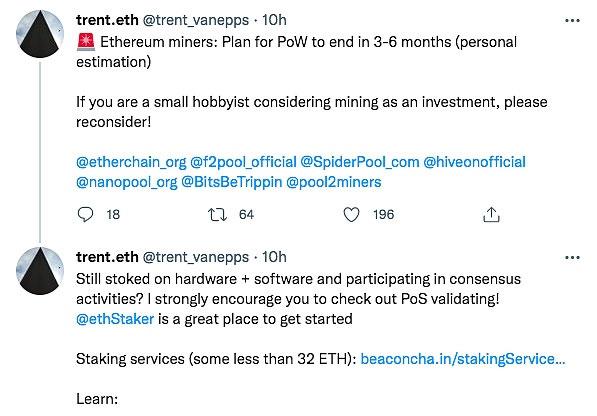This screenshot has width=597, height=416.
Task: Retweet the Ethereum miners tweet
Action: click(x=217, y=215)
